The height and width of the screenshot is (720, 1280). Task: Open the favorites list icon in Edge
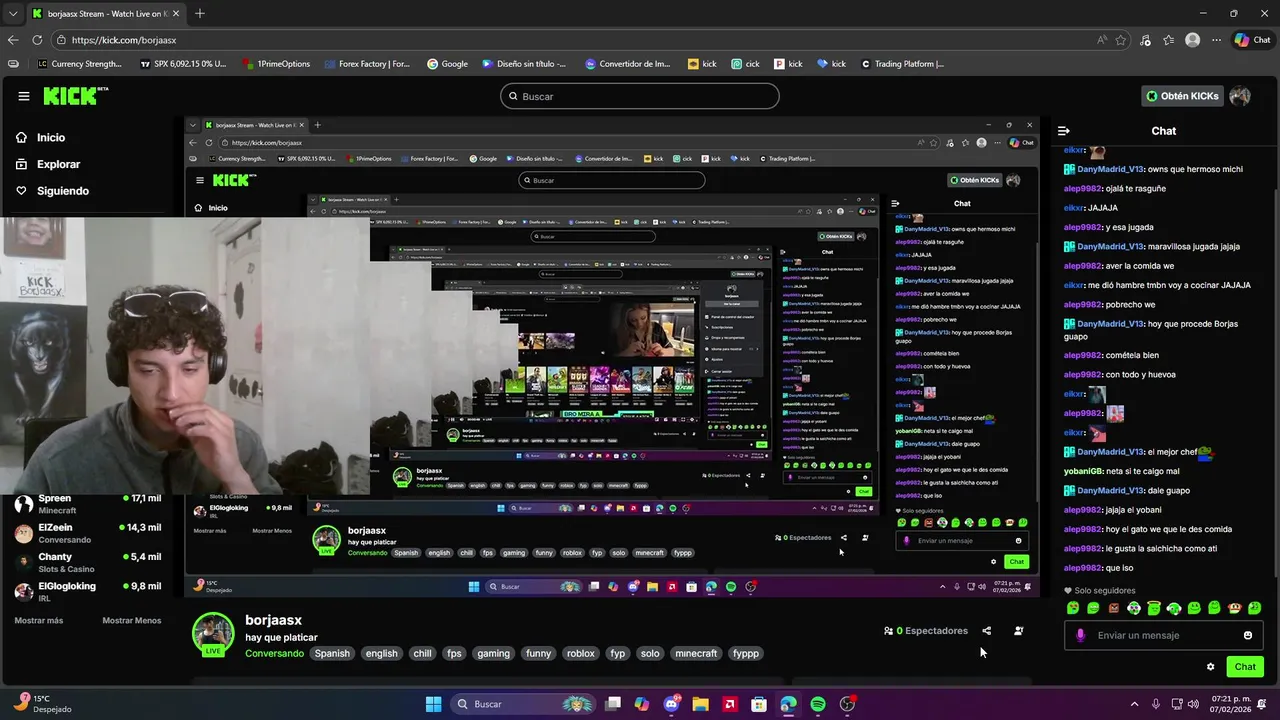[1169, 40]
